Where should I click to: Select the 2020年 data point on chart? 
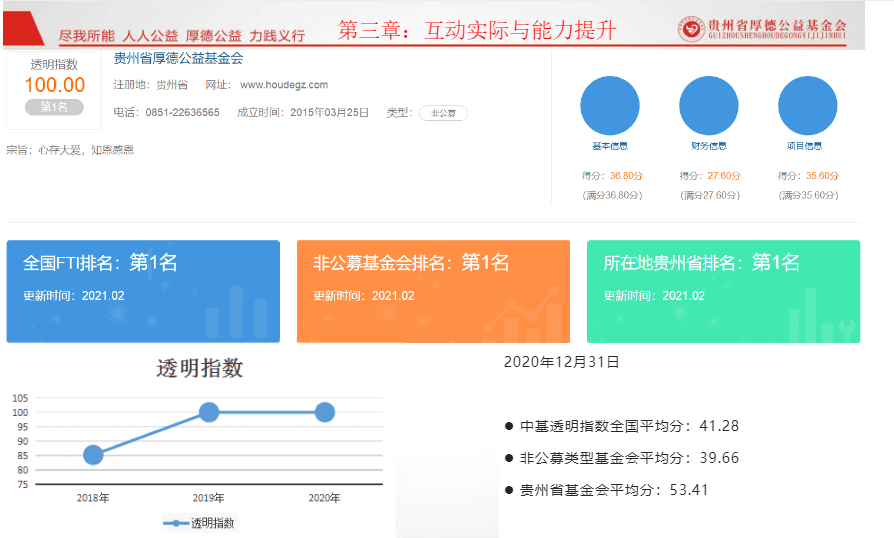(x=324, y=412)
